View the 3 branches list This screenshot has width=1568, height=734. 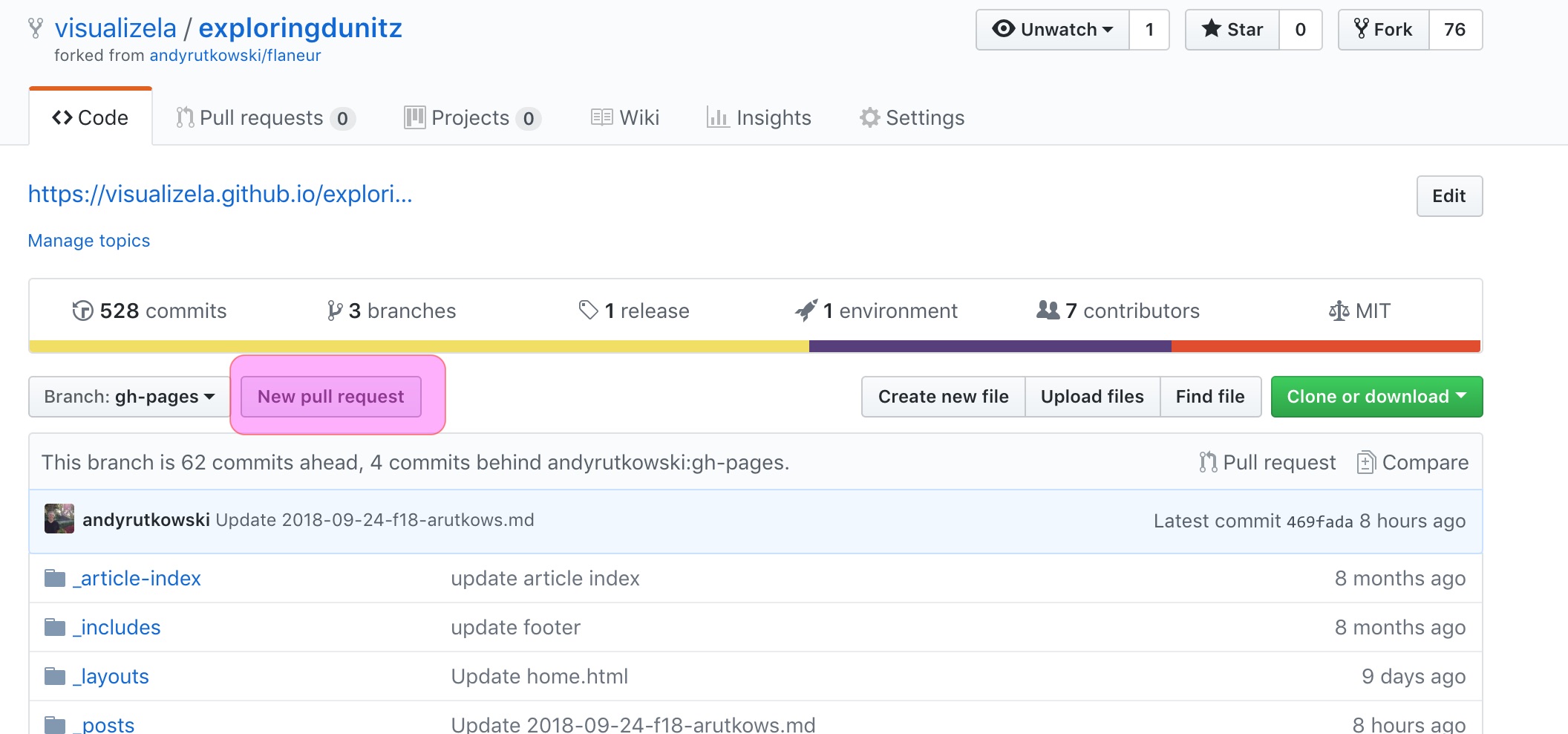391,311
